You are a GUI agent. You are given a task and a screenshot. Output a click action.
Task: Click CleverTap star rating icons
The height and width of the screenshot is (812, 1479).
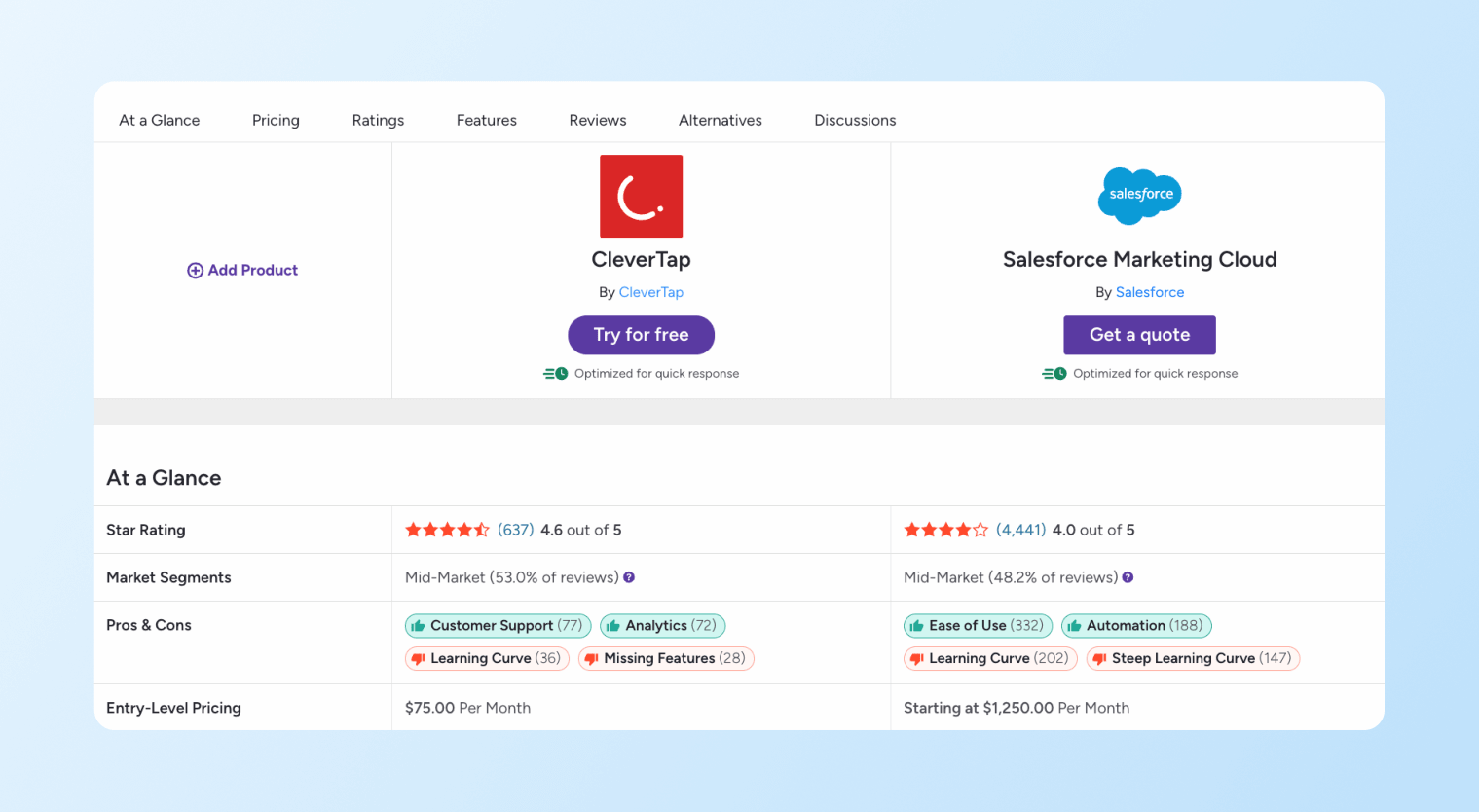pos(447,530)
